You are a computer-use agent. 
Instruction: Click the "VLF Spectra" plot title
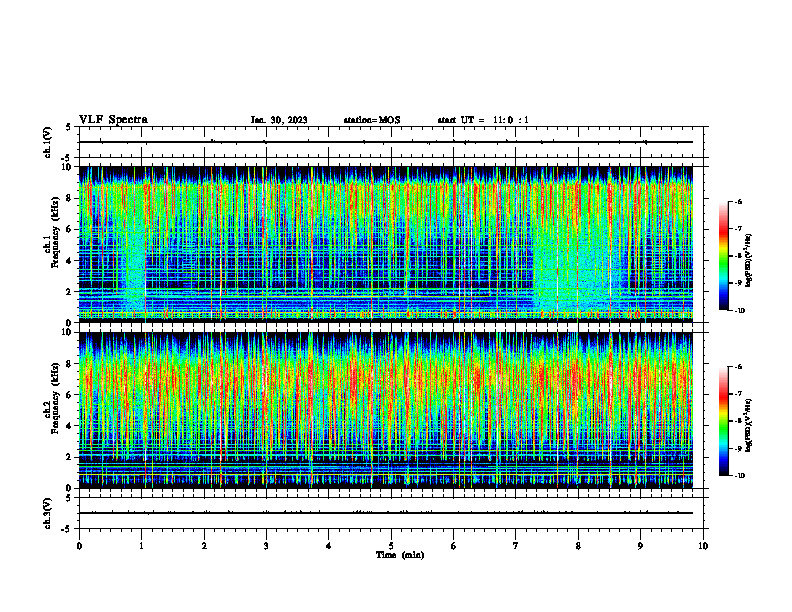[x=113, y=120]
